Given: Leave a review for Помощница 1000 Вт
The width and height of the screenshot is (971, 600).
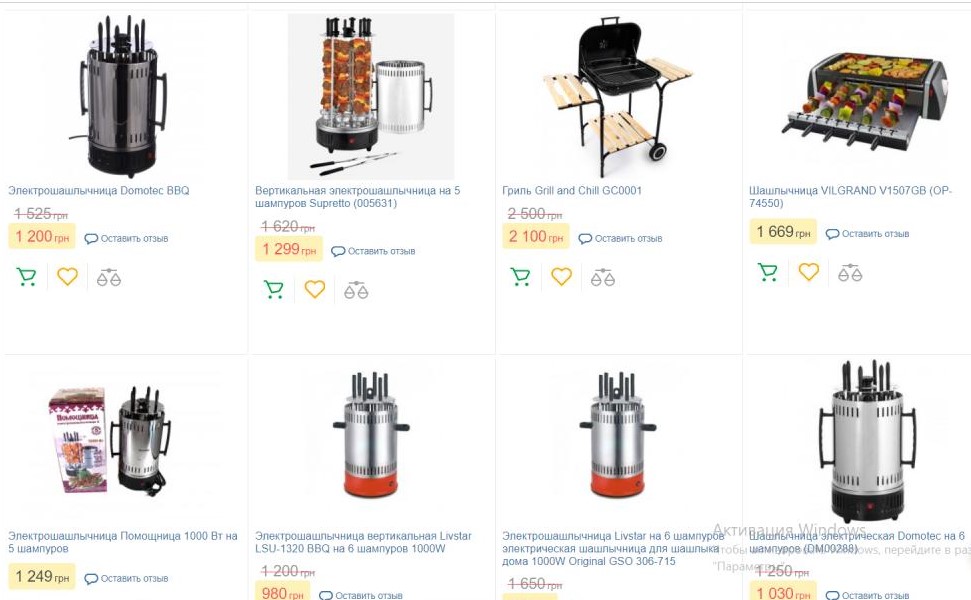Looking at the screenshot, I should pos(128,578).
